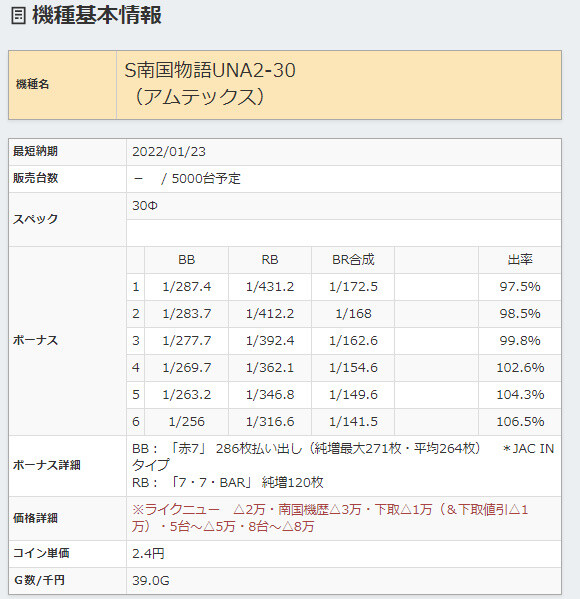
Task: Click the document icon beside 機種基本情報
Action: coord(18,16)
